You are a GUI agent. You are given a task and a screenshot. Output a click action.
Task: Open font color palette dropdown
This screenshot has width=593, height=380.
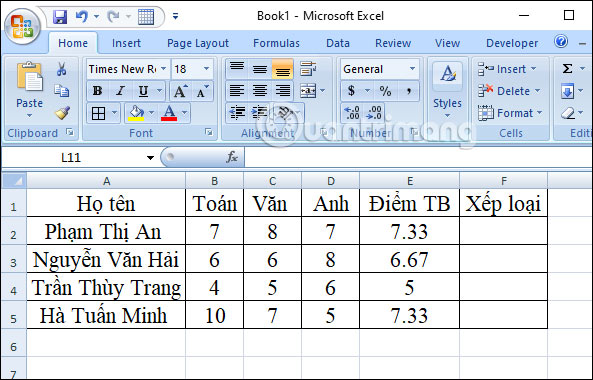point(185,113)
